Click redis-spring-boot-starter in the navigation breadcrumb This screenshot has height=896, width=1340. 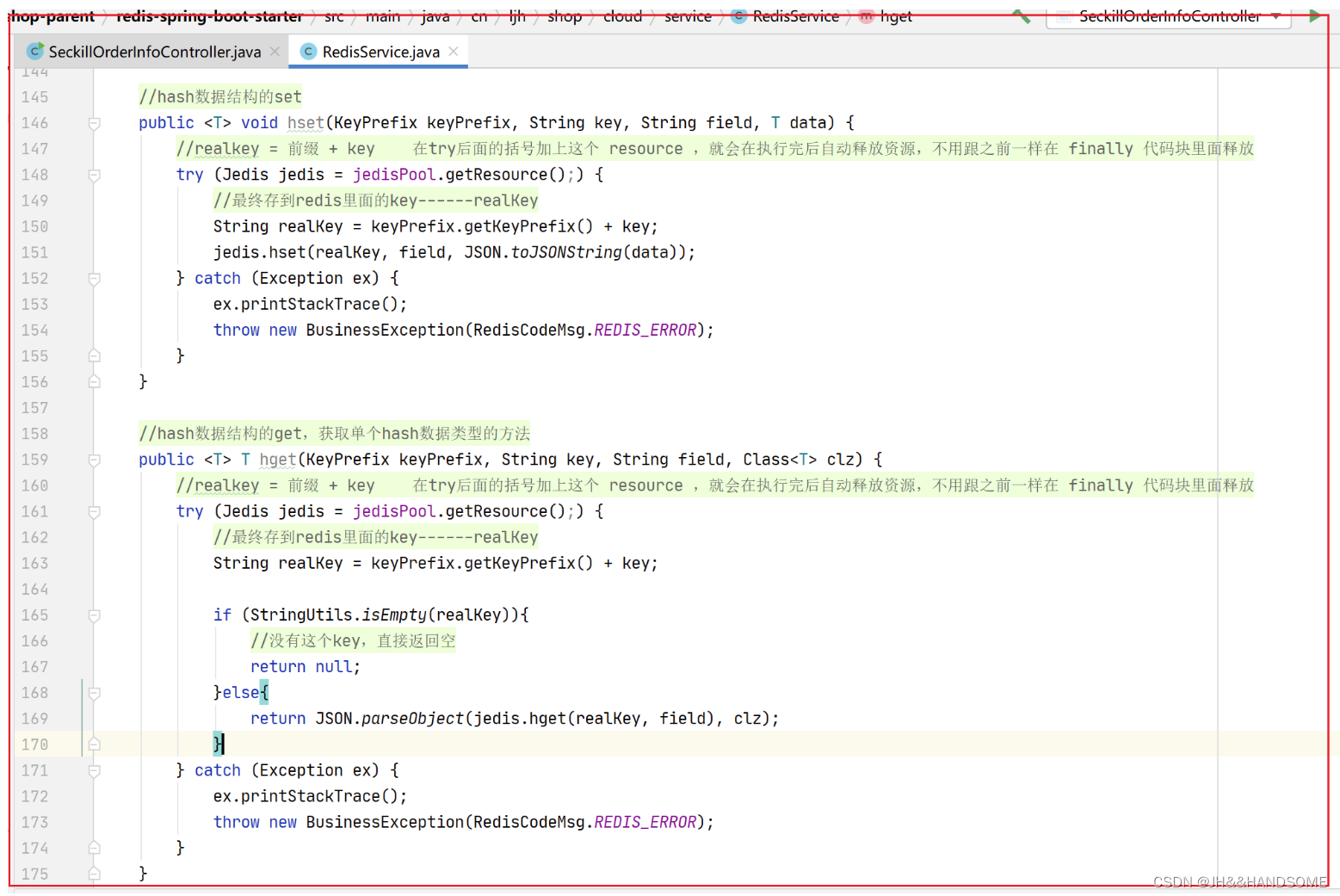click(x=209, y=15)
